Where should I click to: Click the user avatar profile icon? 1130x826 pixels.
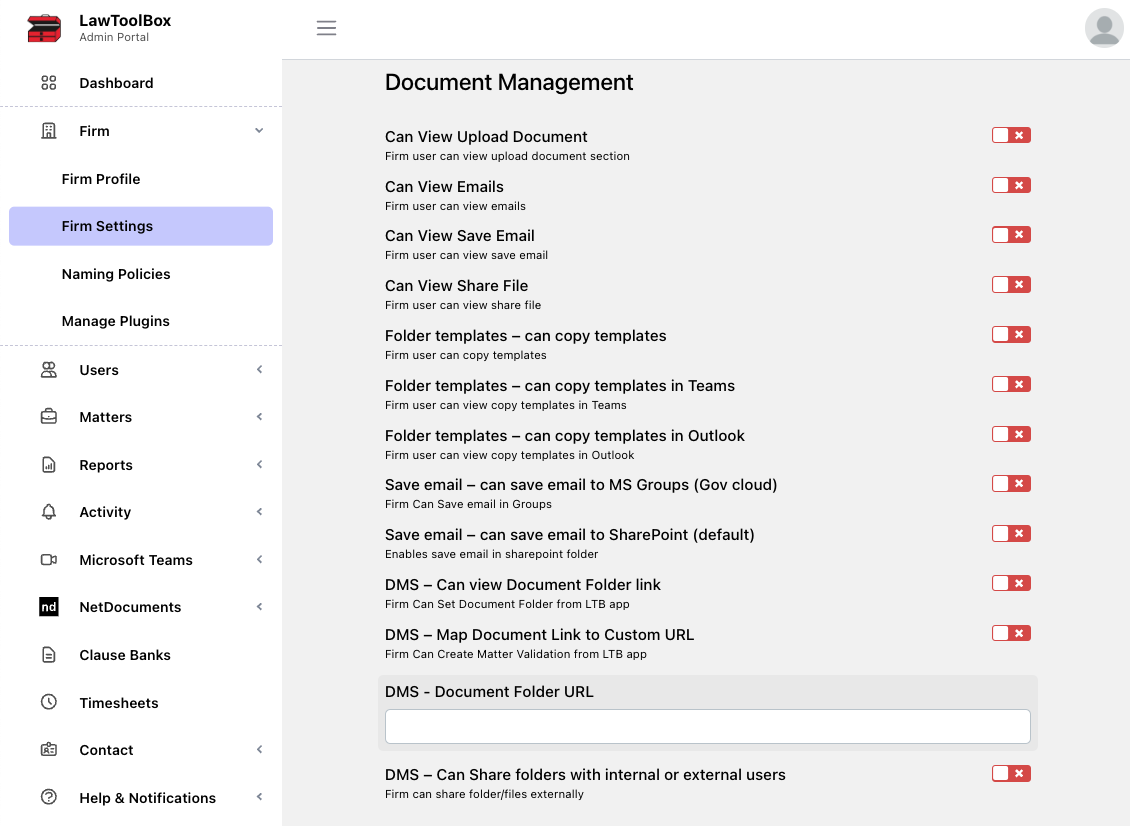pos(1104,28)
